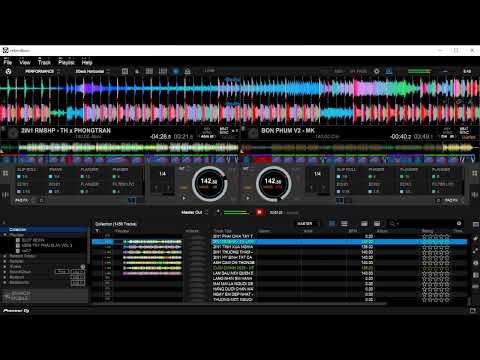Halve the deck 2 loop with the left arrow
Viewport: 480px width, 360px height.
click(311, 188)
